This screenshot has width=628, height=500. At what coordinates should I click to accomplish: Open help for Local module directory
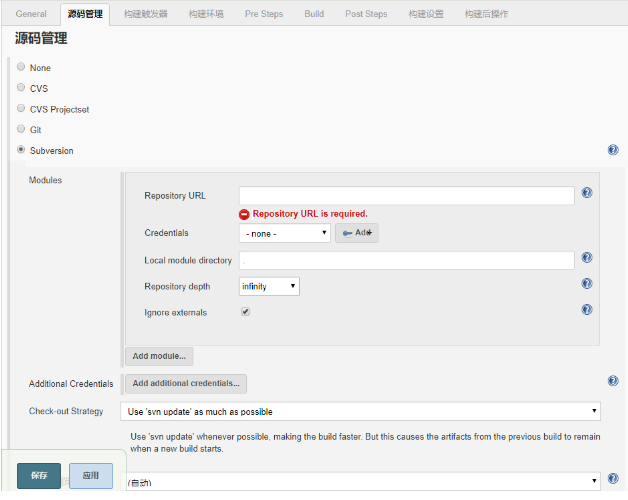tap(587, 257)
